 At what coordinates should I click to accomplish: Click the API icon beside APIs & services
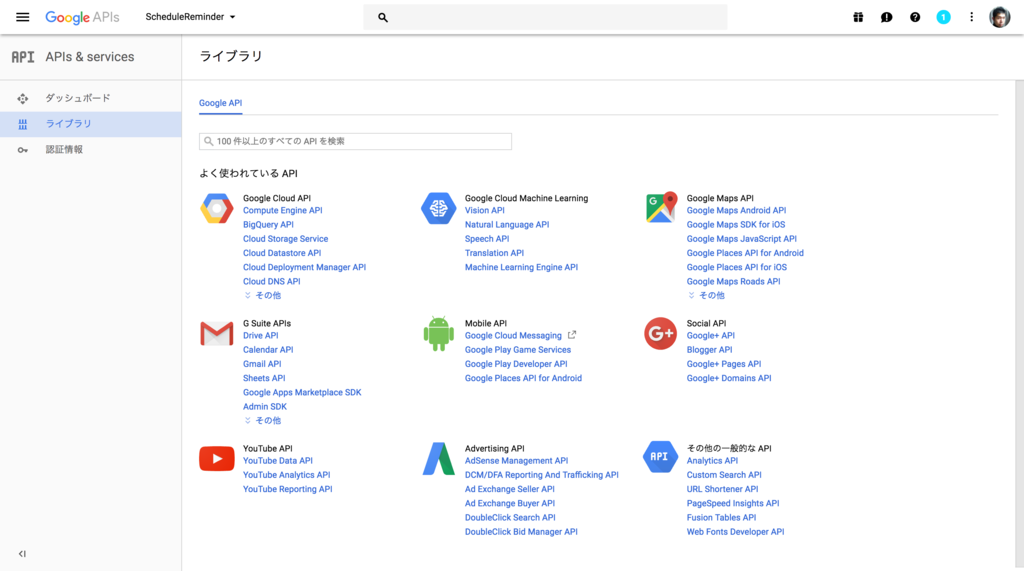tap(23, 57)
